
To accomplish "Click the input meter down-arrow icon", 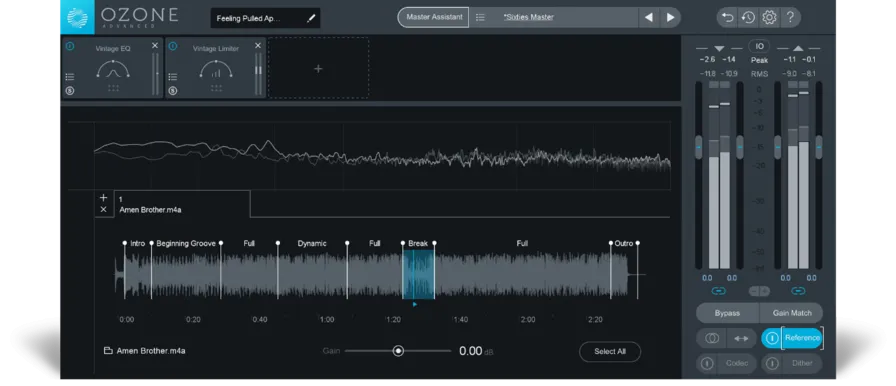I will click(x=719, y=49).
